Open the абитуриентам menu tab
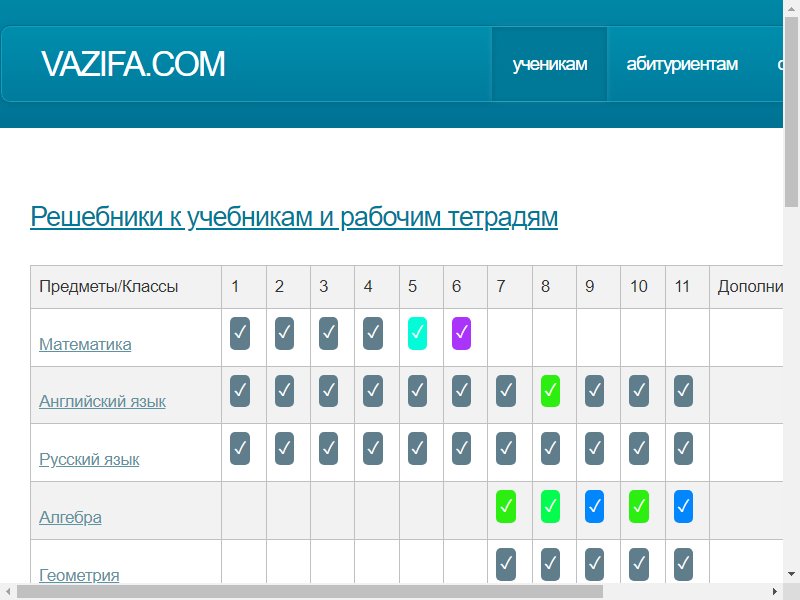The width and height of the screenshot is (800, 600). 682,64
